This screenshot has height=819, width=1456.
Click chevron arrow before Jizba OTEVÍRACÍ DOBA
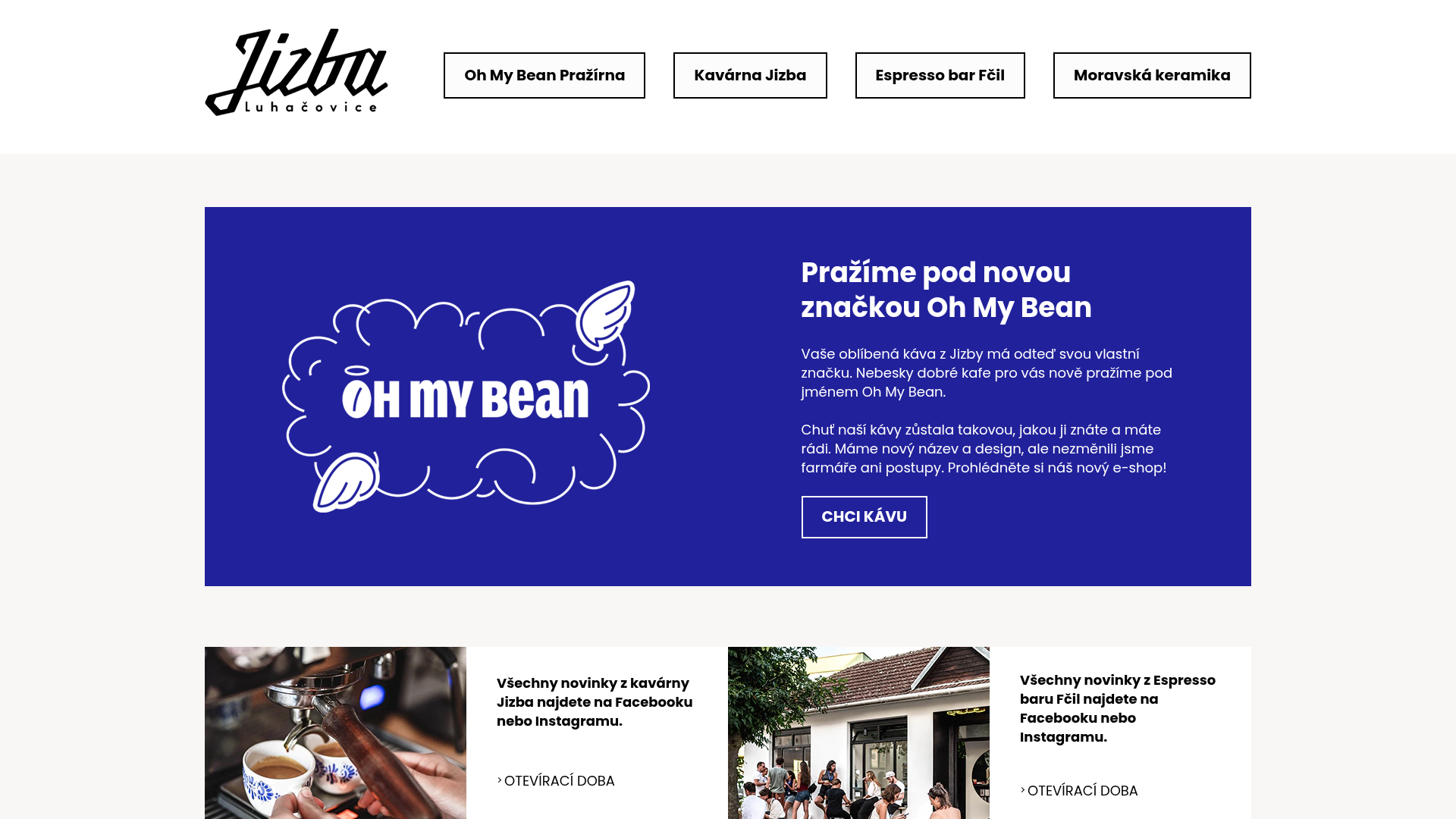tap(500, 780)
